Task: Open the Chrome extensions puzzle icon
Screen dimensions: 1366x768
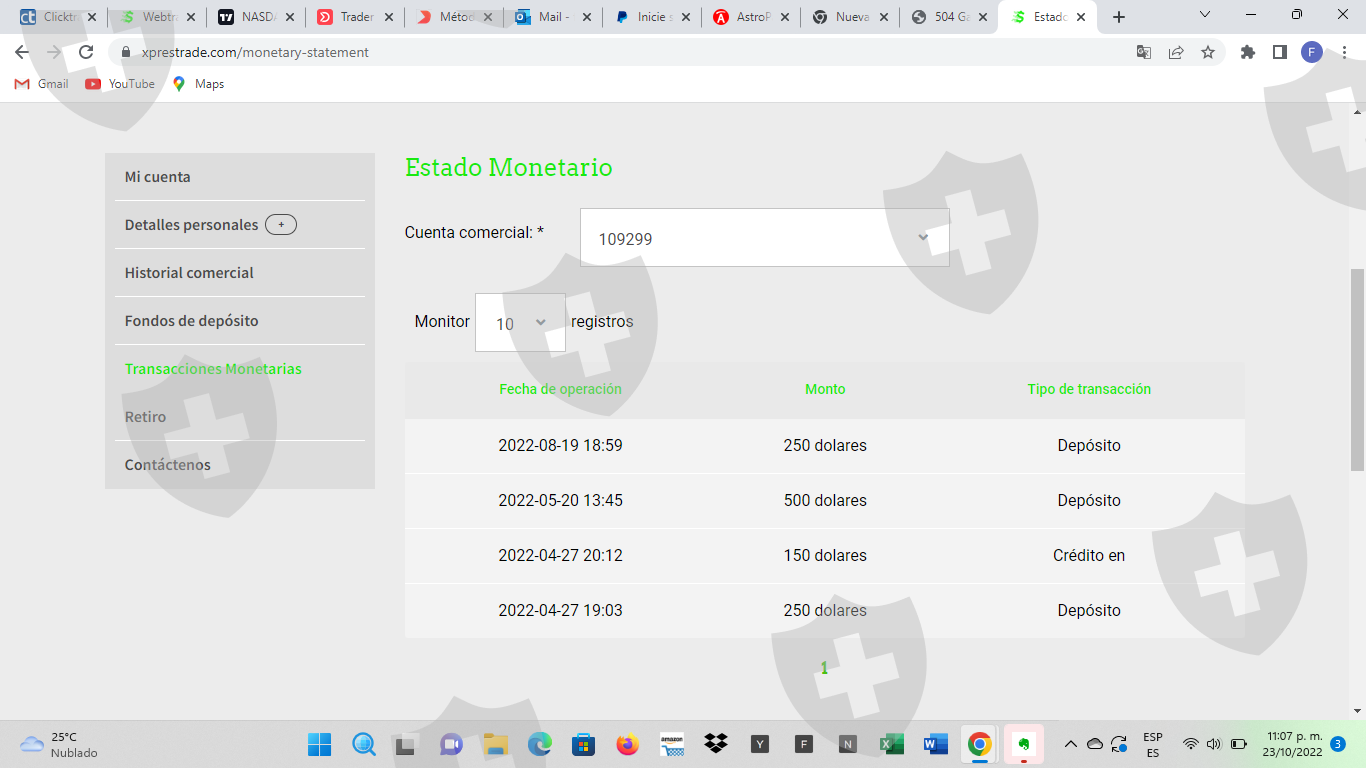Action: click(x=1248, y=52)
